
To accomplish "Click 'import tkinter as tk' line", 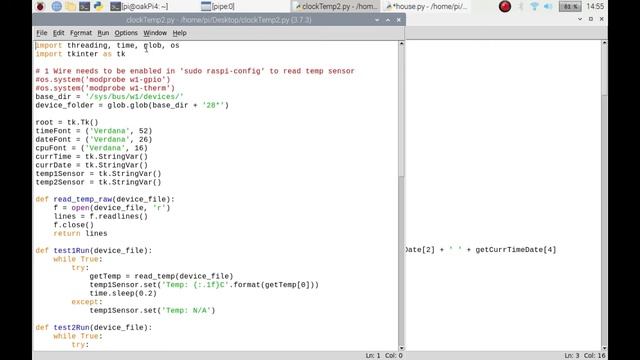I will coord(80,54).
